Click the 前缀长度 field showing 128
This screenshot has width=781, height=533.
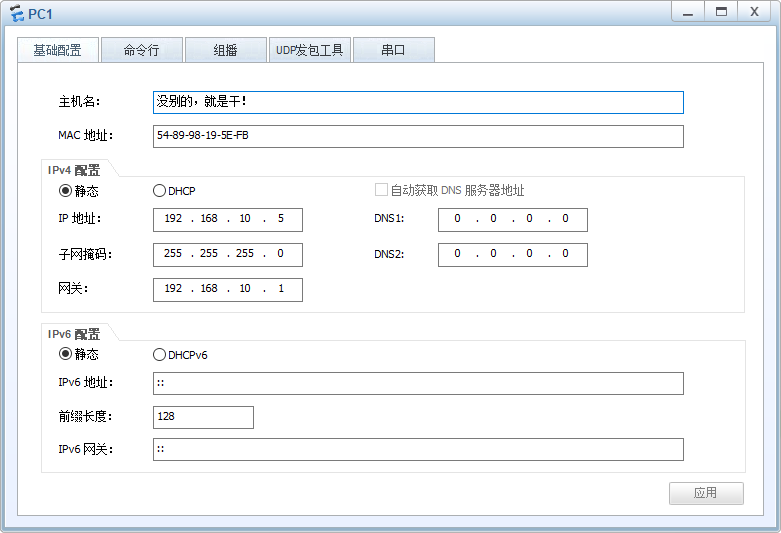click(x=203, y=417)
